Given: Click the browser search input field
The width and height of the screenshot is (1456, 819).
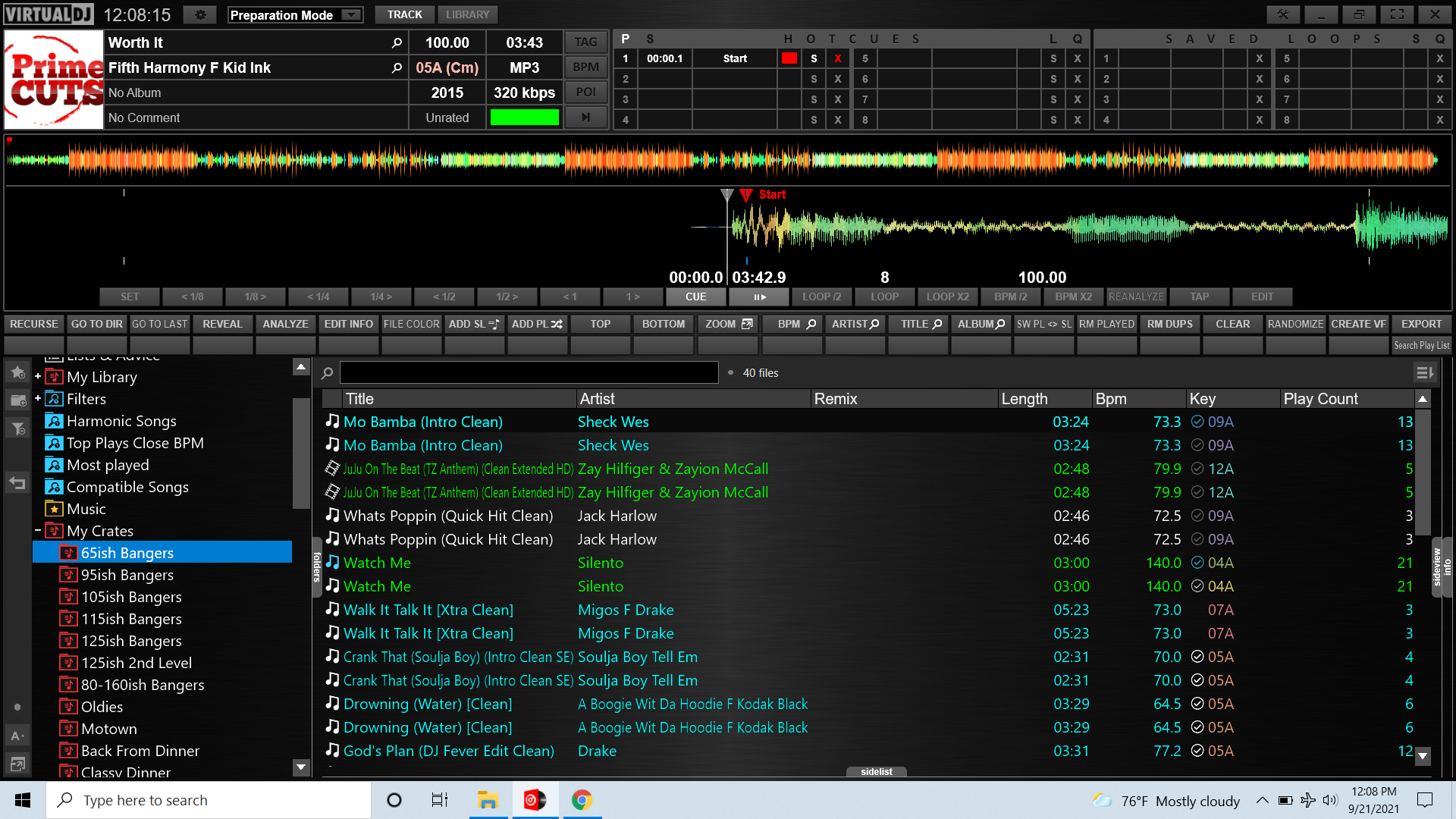Looking at the screenshot, I should click(529, 372).
